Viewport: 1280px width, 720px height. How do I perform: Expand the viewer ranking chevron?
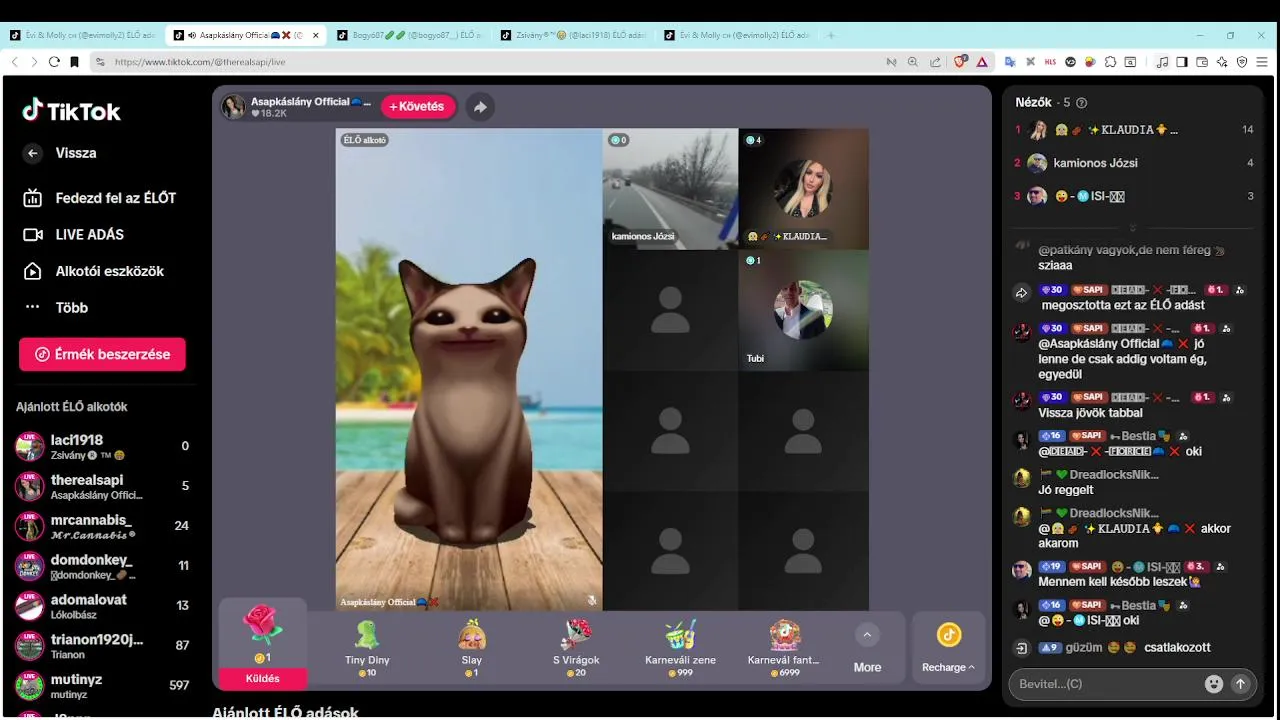[x=1133, y=228]
